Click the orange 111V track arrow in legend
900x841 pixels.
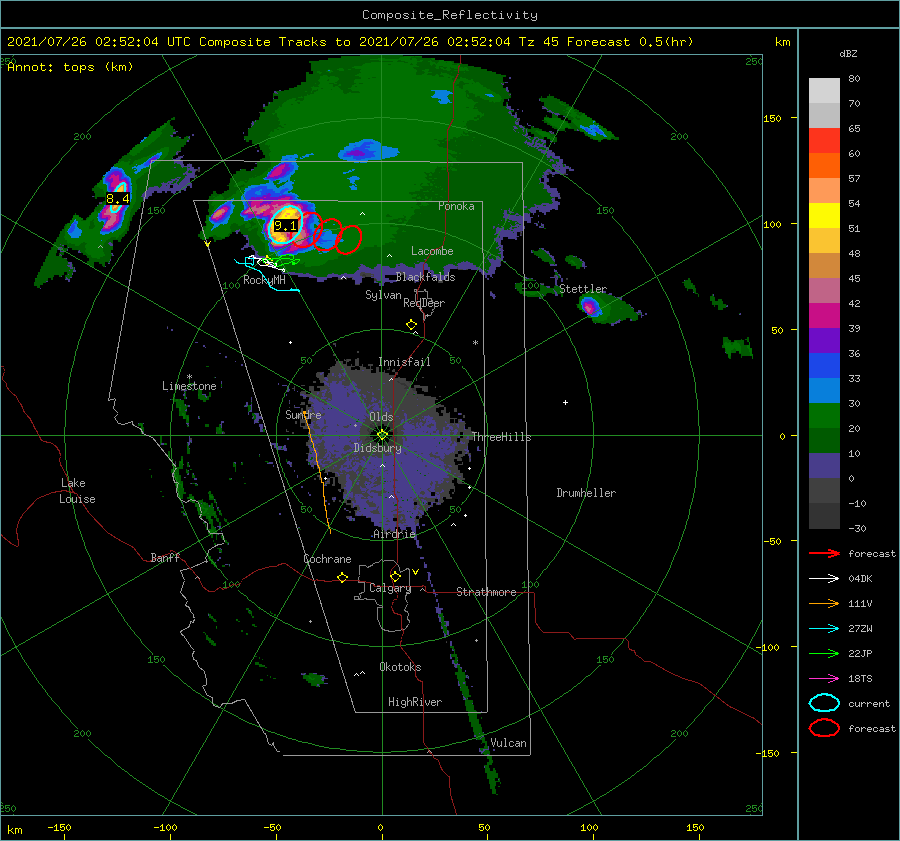pyautogui.click(x=824, y=603)
